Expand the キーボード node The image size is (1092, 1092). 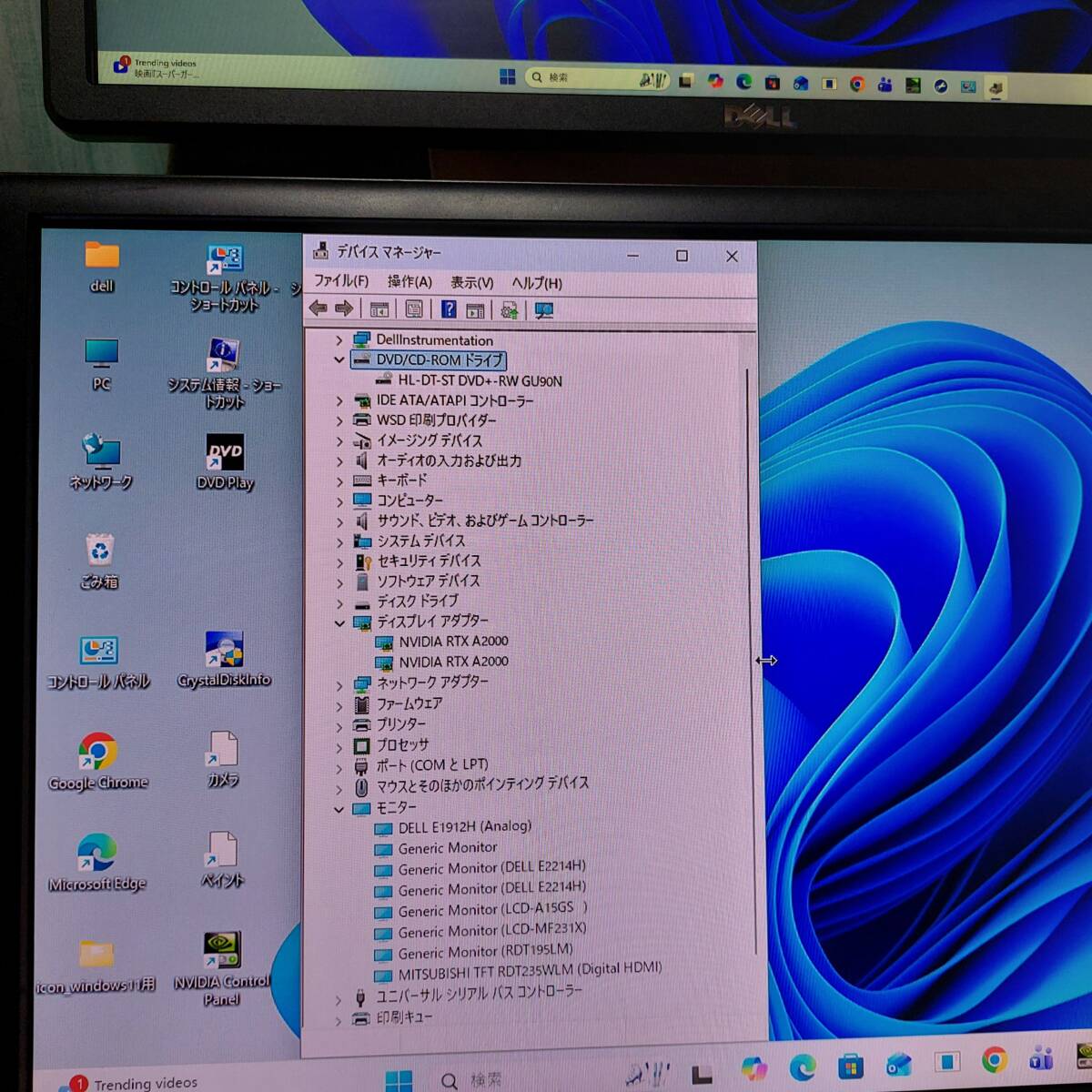coord(339,481)
